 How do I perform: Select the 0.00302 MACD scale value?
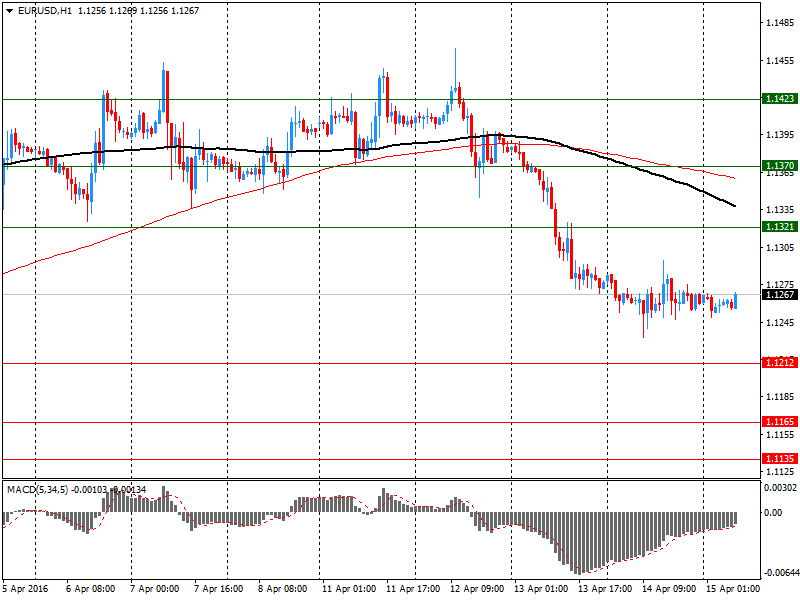[x=781, y=488]
